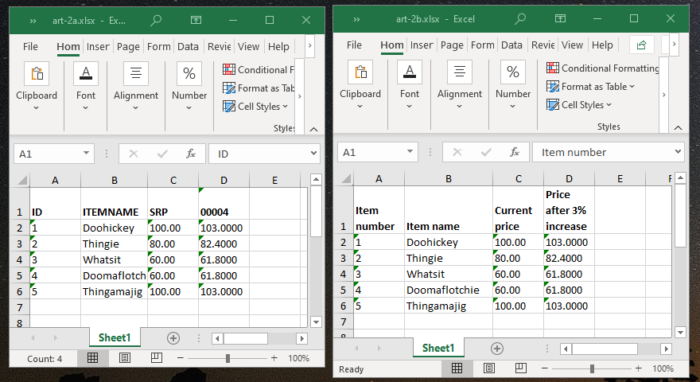Screen dimensions: 700x382
Task: Select cell Doomaflotchie in art-2b
Action: [448, 290]
